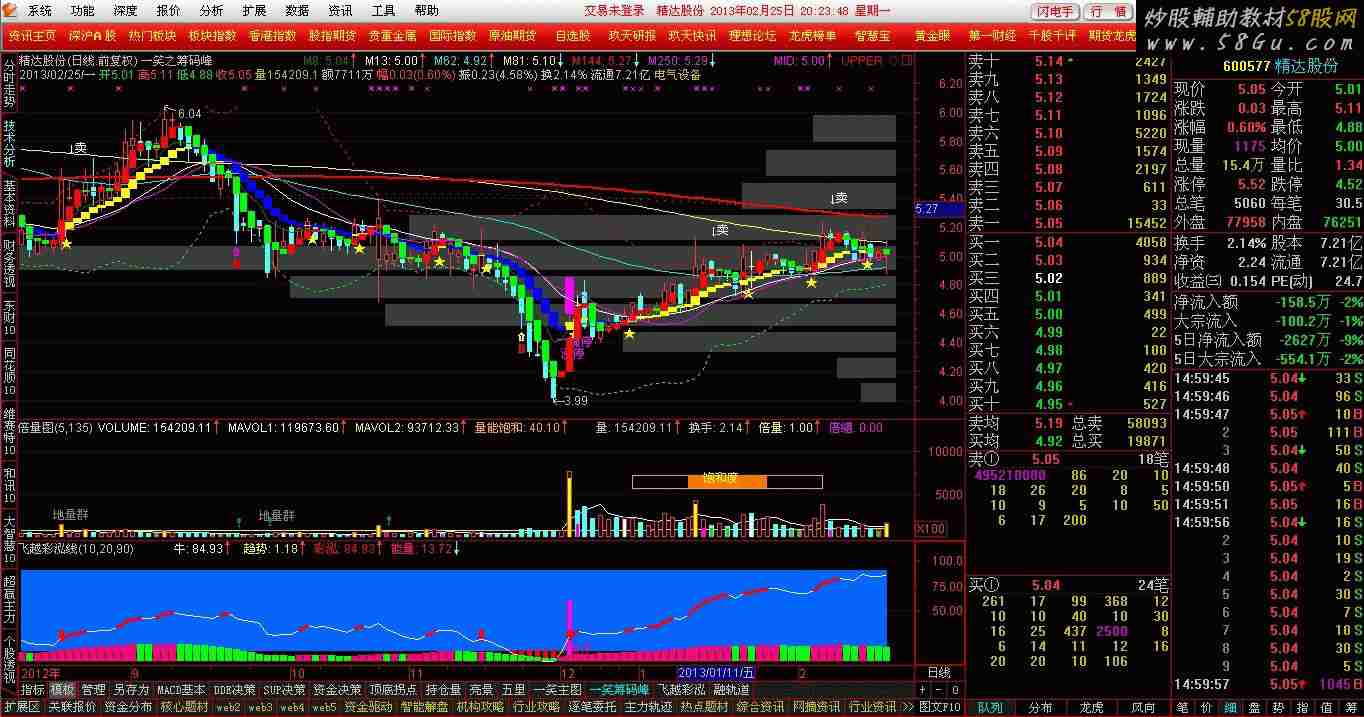This screenshot has height=717, width=1364.
Task: Open 香港指数 in red toolbar
Action: tap(272, 35)
